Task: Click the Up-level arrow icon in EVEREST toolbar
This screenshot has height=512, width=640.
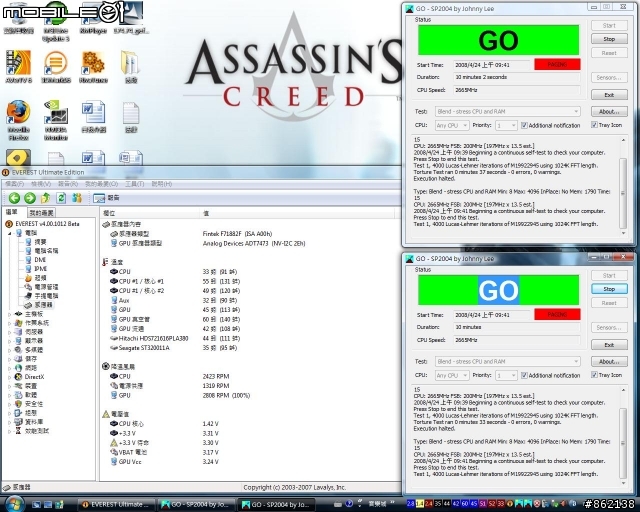Action: (x=45, y=198)
